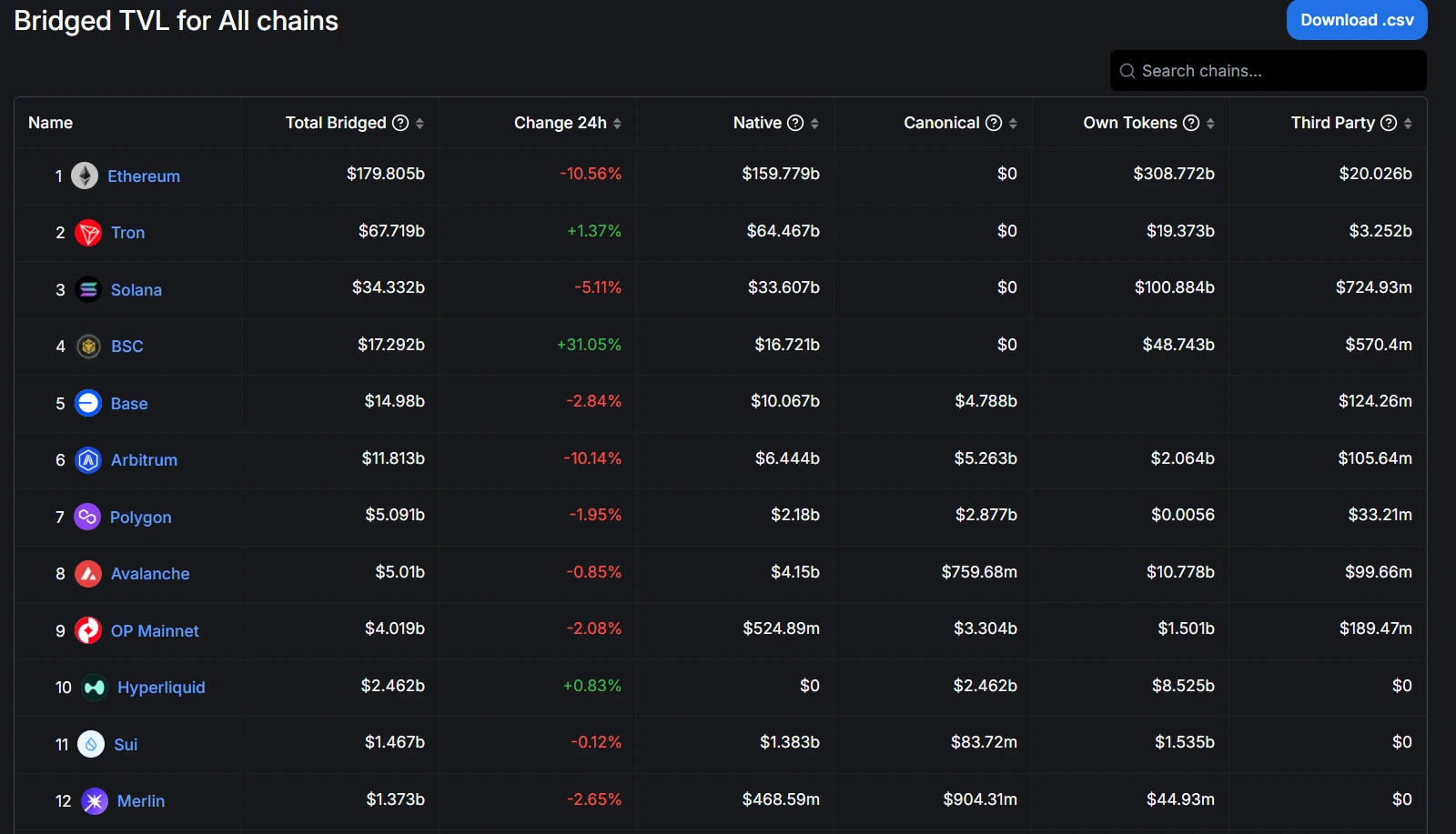Click the Tron chain logo icon
This screenshot has width=1456, height=834.
tap(88, 233)
